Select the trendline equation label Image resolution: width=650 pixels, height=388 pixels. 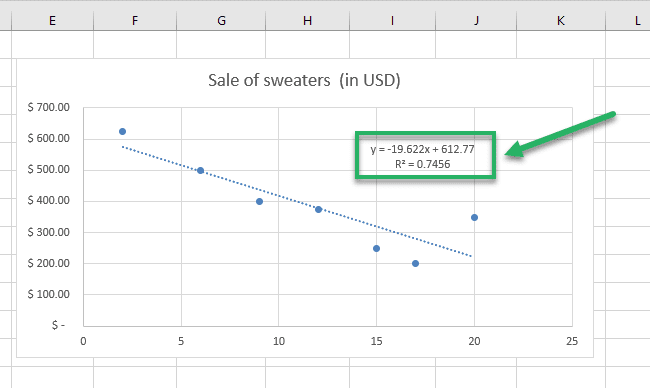coord(422,149)
